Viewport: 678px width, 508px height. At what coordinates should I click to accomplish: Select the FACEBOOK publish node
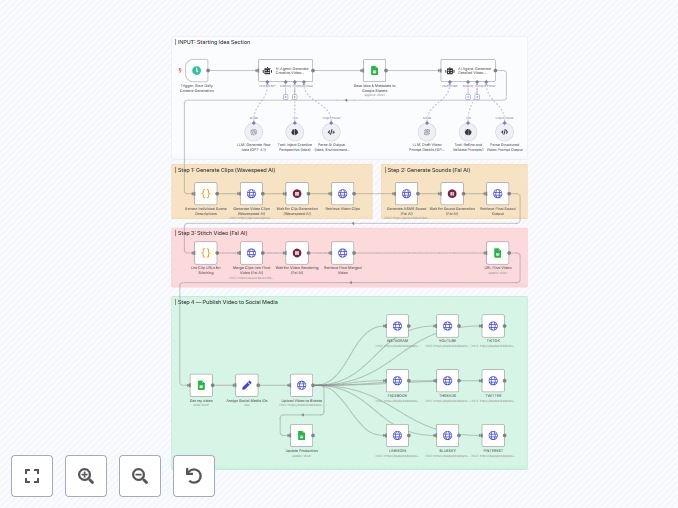[397, 381]
